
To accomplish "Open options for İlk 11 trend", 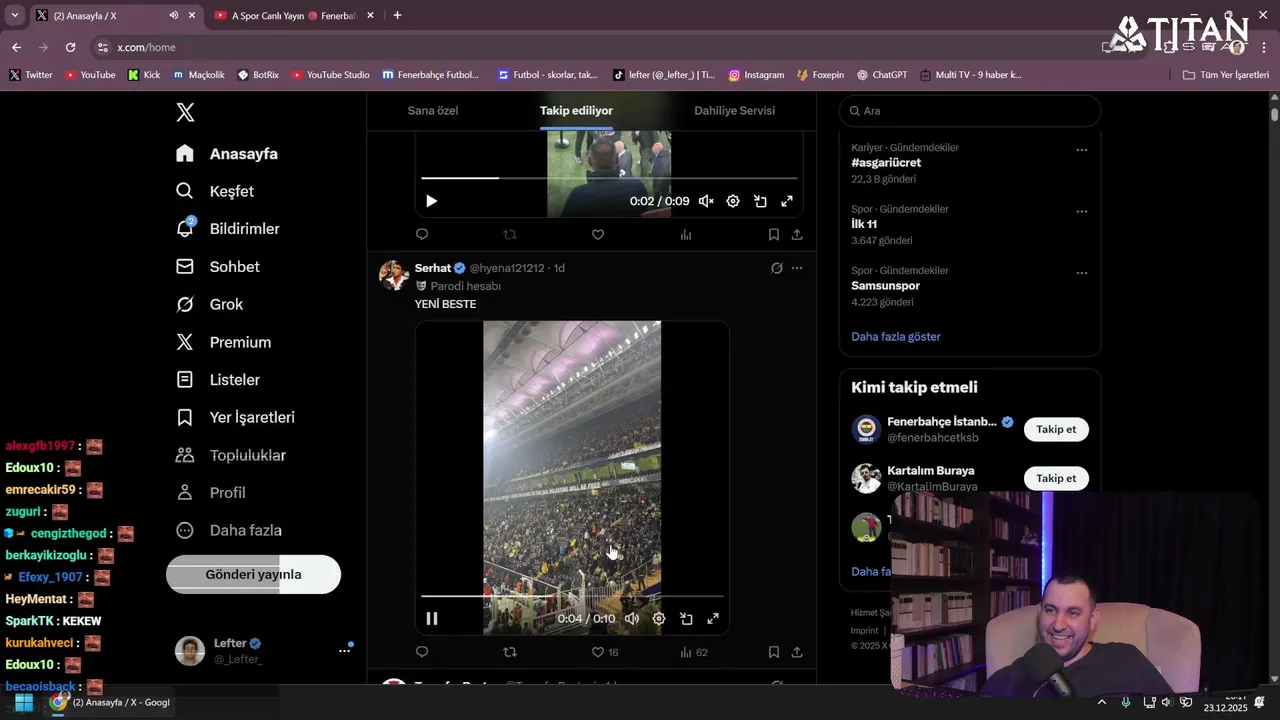I will [1081, 211].
